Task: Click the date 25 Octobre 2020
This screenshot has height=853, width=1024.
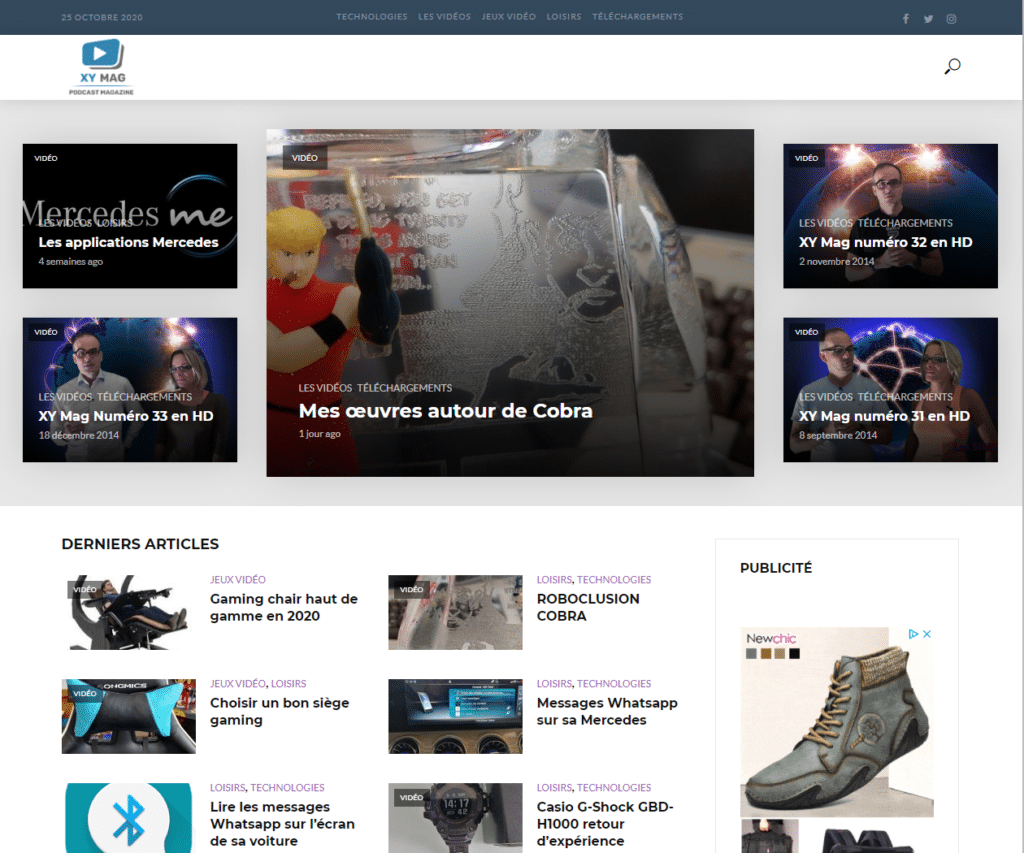Action: coord(102,18)
